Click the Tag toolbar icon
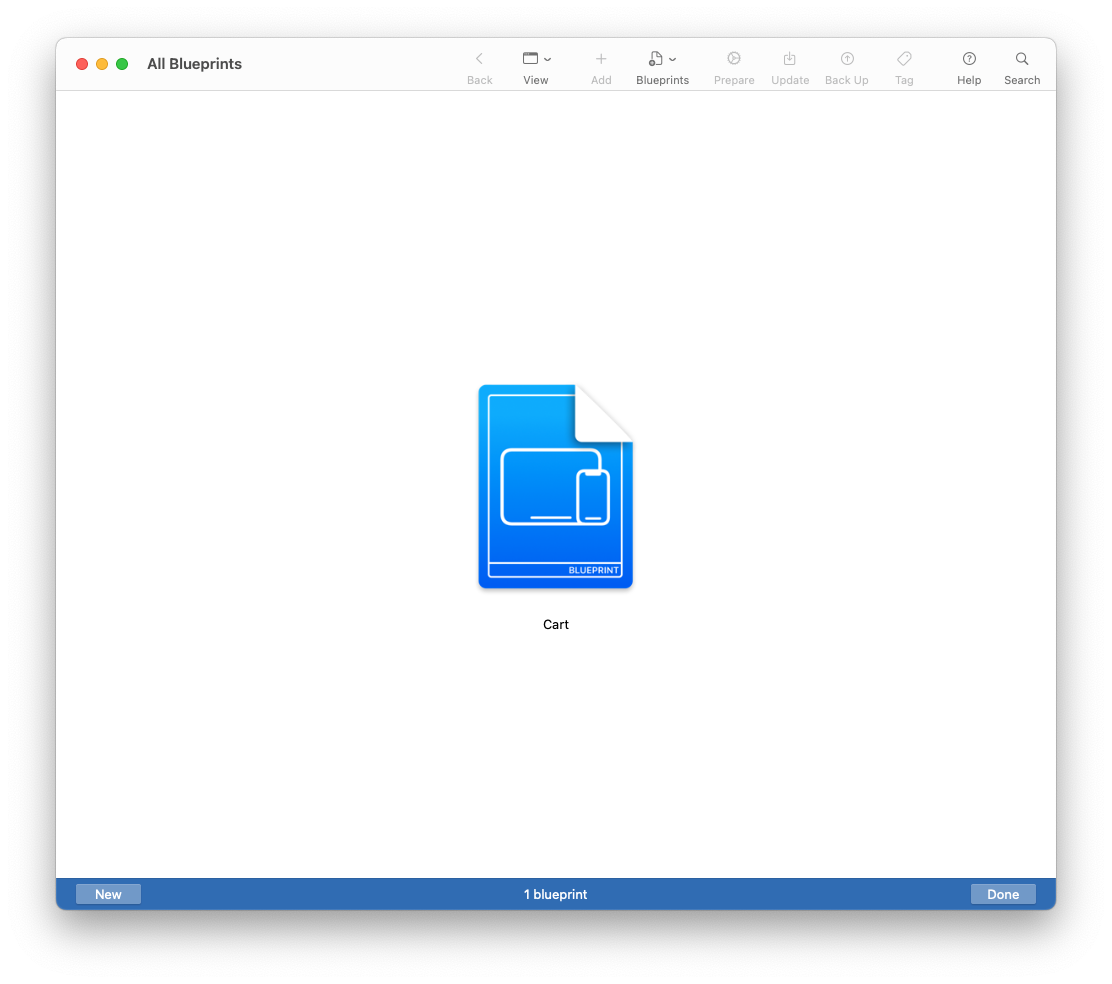 904,59
